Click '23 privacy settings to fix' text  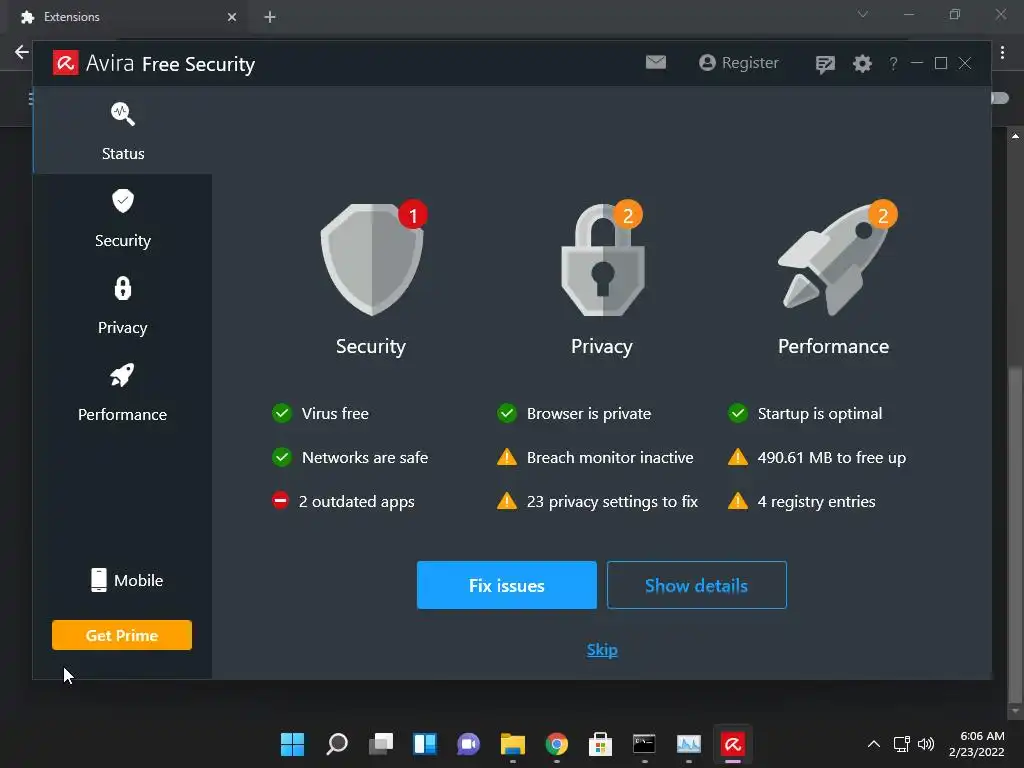click(x=612, y=502)
